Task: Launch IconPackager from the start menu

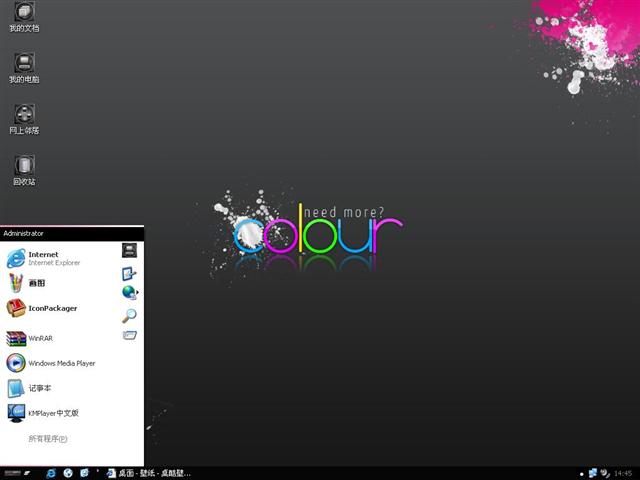Action: tap(42, 308)
